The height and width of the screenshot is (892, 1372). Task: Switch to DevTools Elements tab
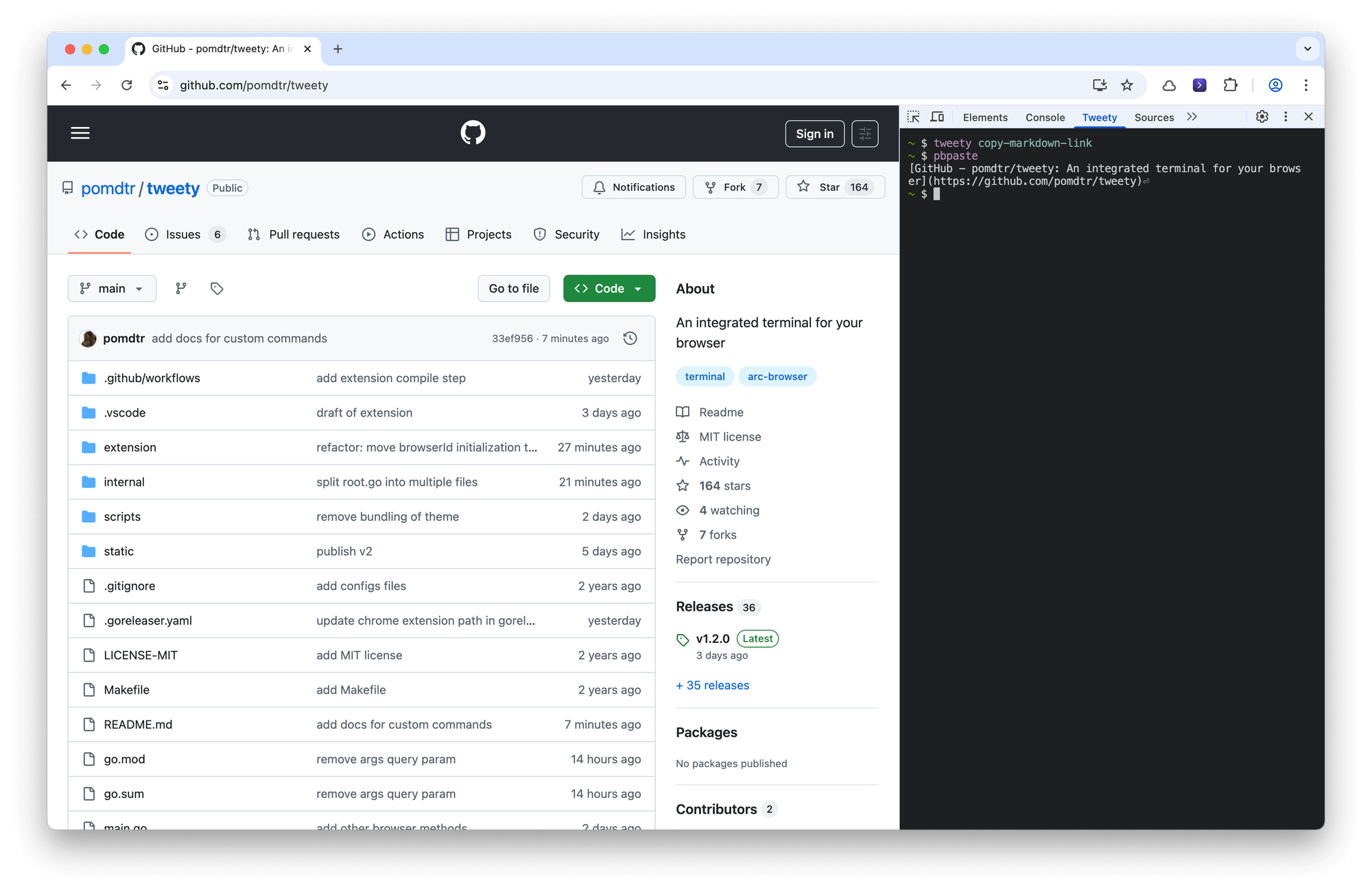(985, 117)
